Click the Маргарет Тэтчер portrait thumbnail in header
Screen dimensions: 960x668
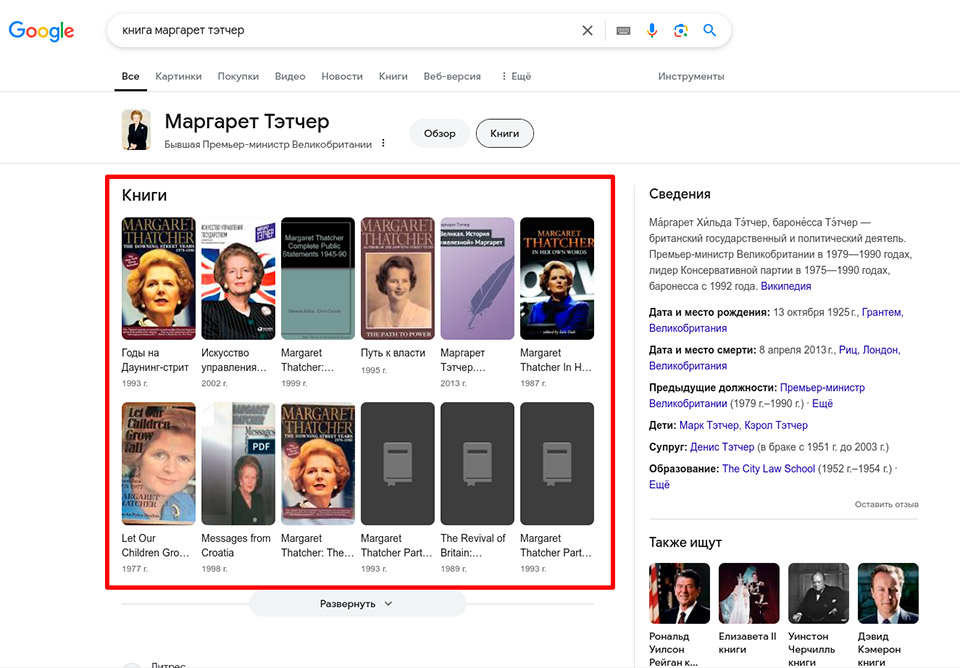136,130
